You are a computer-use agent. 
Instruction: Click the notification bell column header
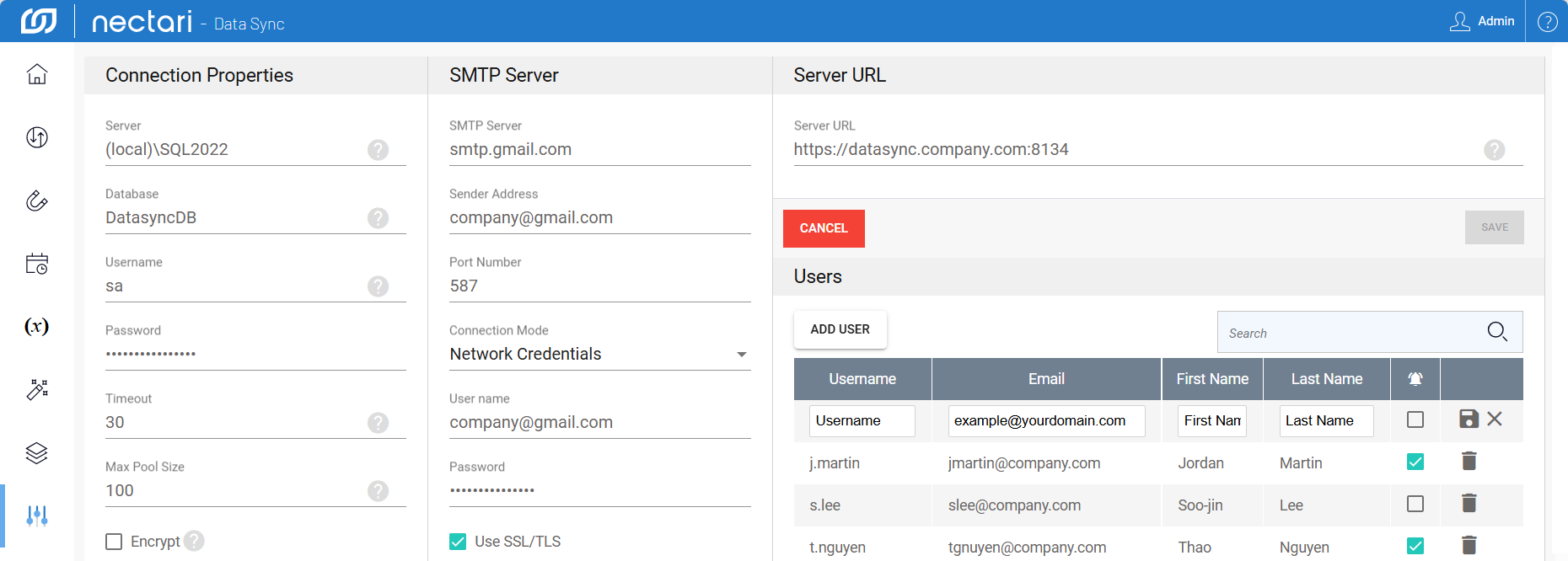coord(1415,379)
